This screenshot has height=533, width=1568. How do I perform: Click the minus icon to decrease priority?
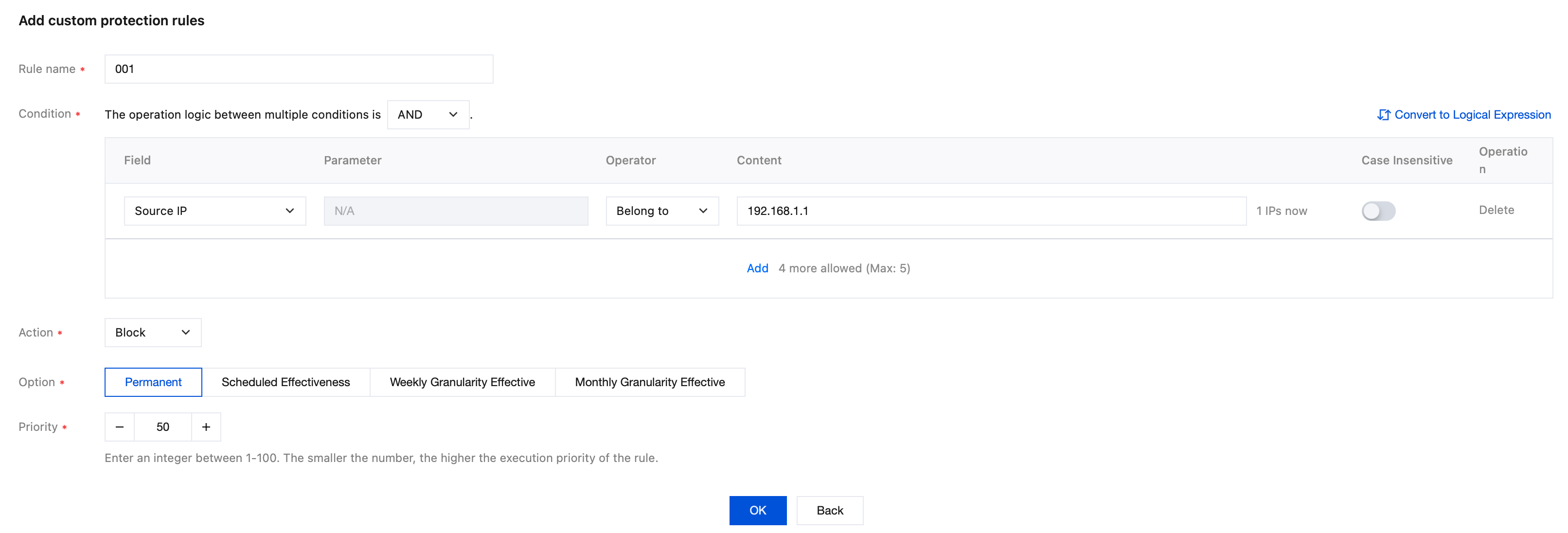(120, 426)
